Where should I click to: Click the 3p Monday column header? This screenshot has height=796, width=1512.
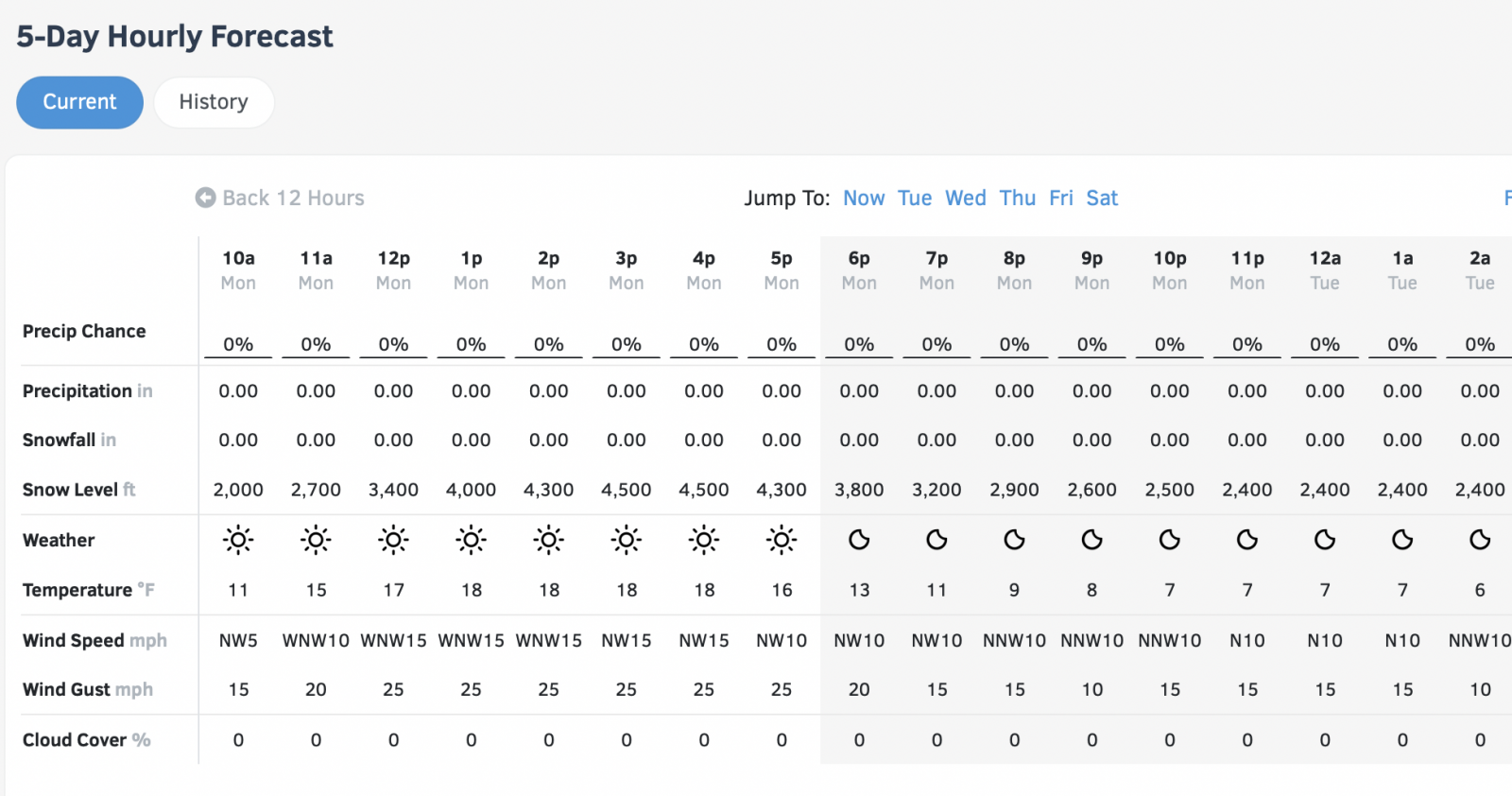627,269
